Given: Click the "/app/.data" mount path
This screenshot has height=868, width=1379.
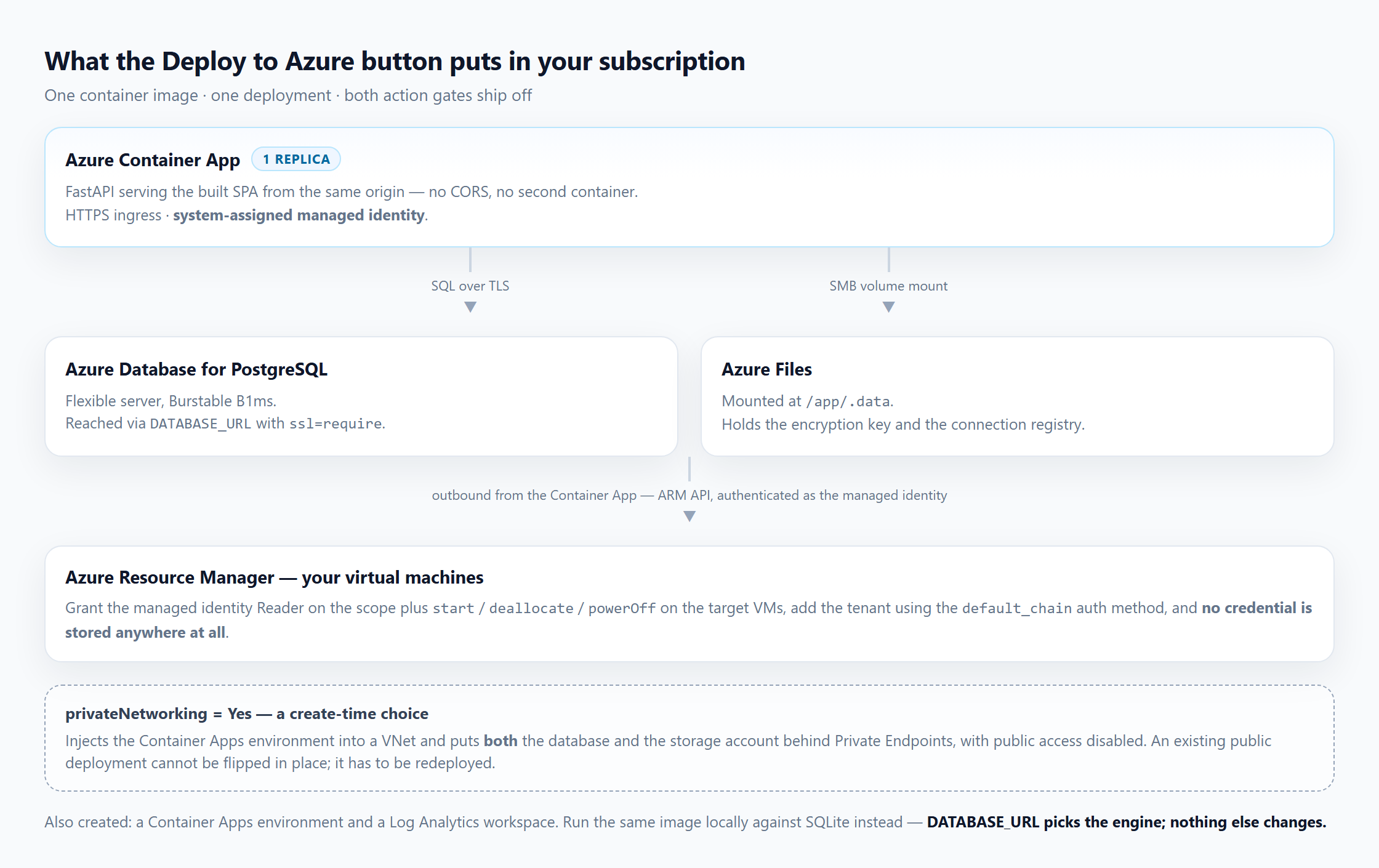Looking at the screenshot, I should click(848, 401).
